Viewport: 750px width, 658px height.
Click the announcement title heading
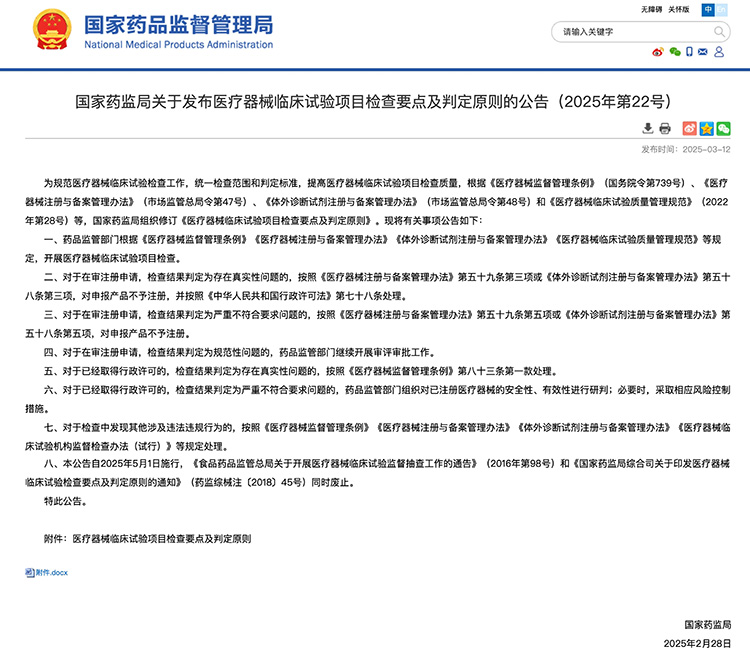pyautogui.click(x=373, y=101)
